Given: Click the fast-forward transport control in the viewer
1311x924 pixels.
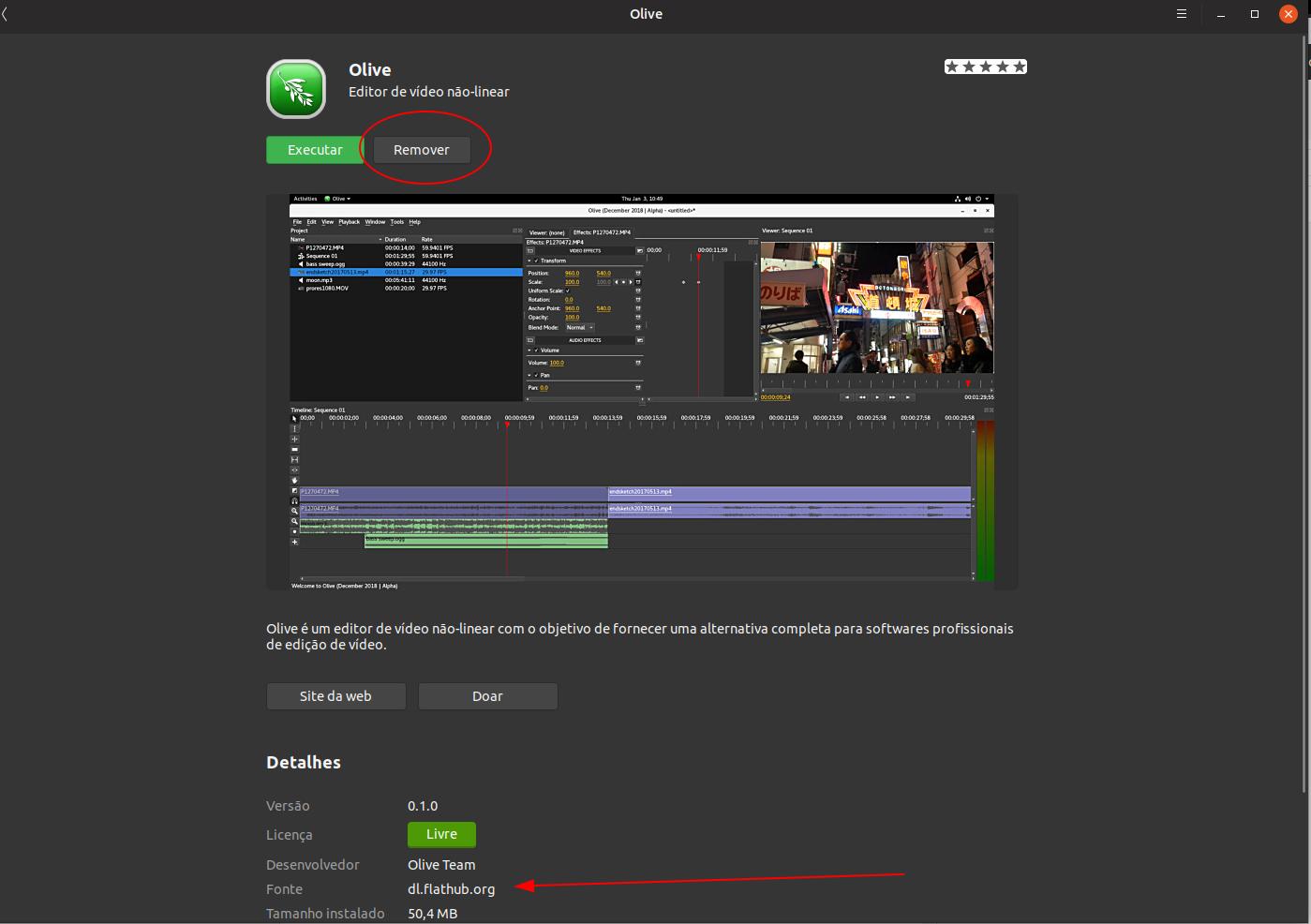Looking at the screenshot, I should [892, 397].
